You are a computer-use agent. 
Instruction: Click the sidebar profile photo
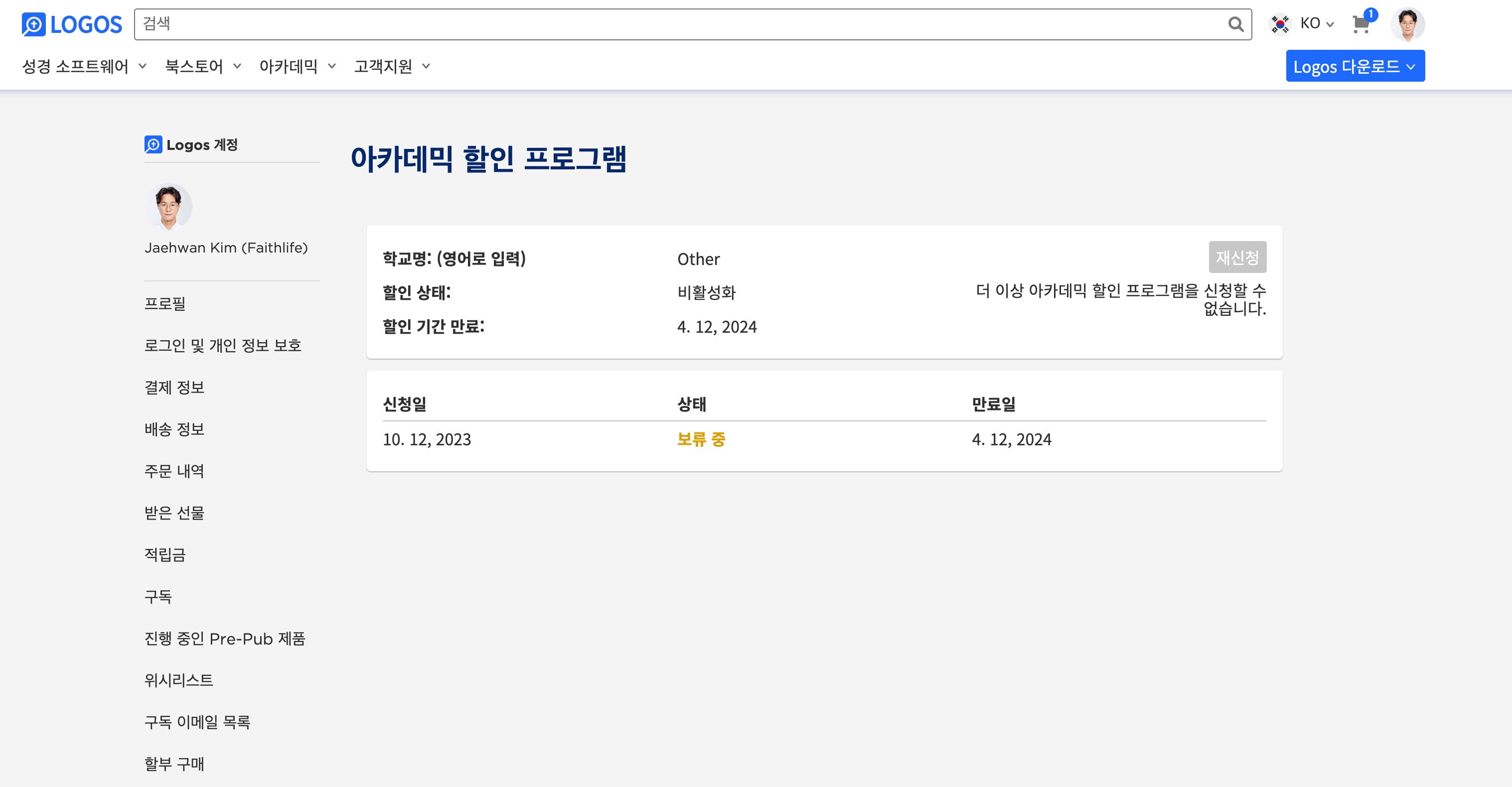click(168, 207)
